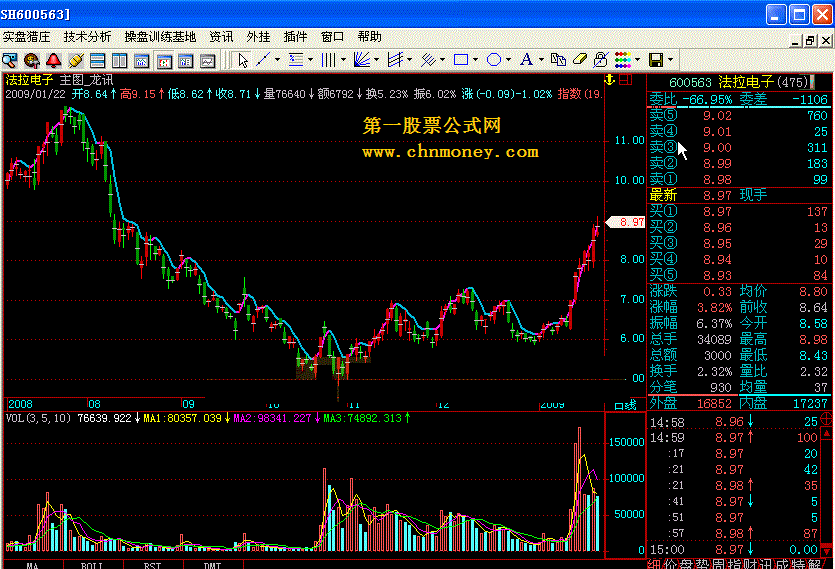Screen dimensions: 835x569
Task: Switch to the MA indicator tab
Action: tap(32, 565)
